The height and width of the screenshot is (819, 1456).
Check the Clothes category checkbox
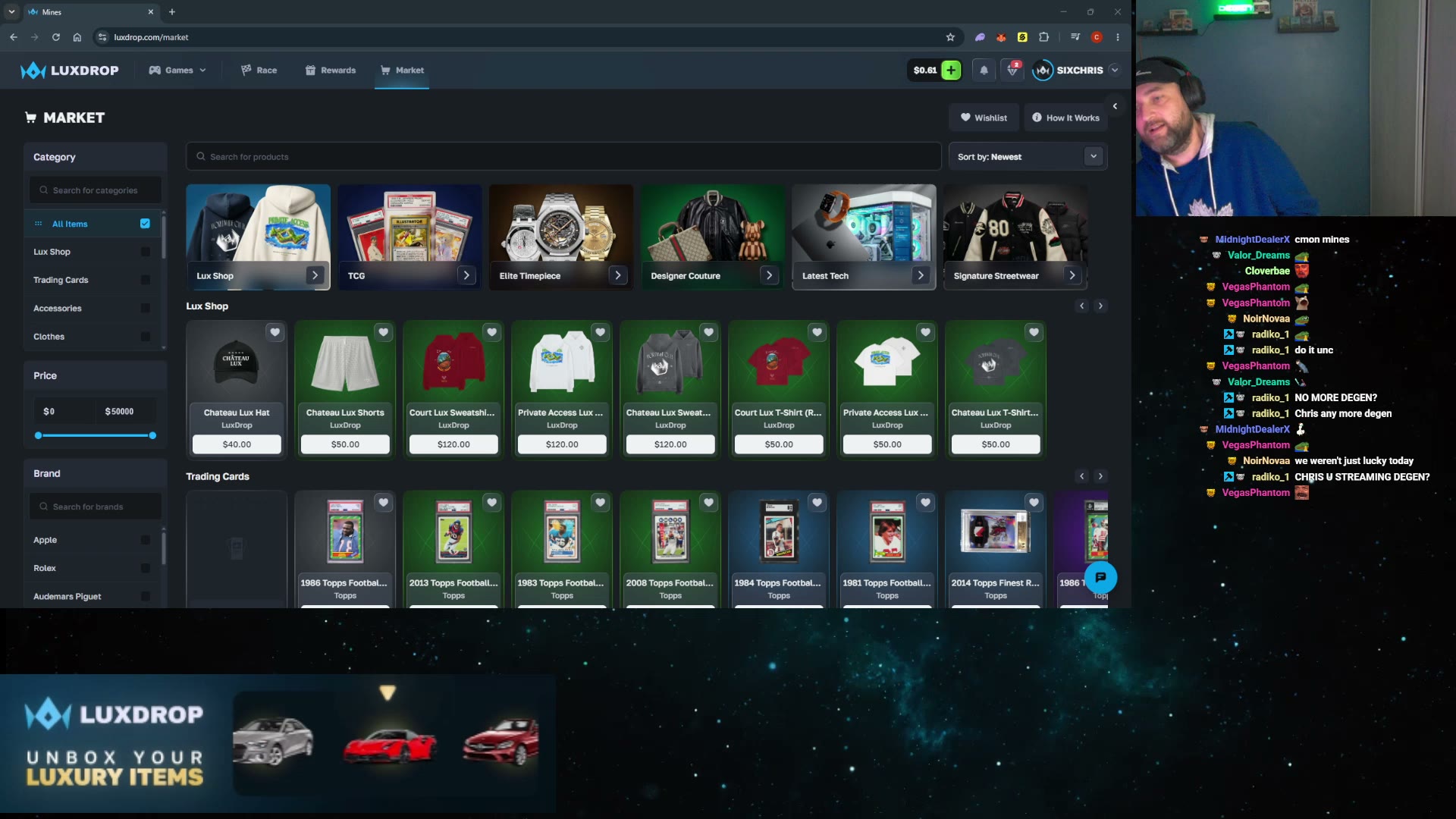[x=145, y=337]
